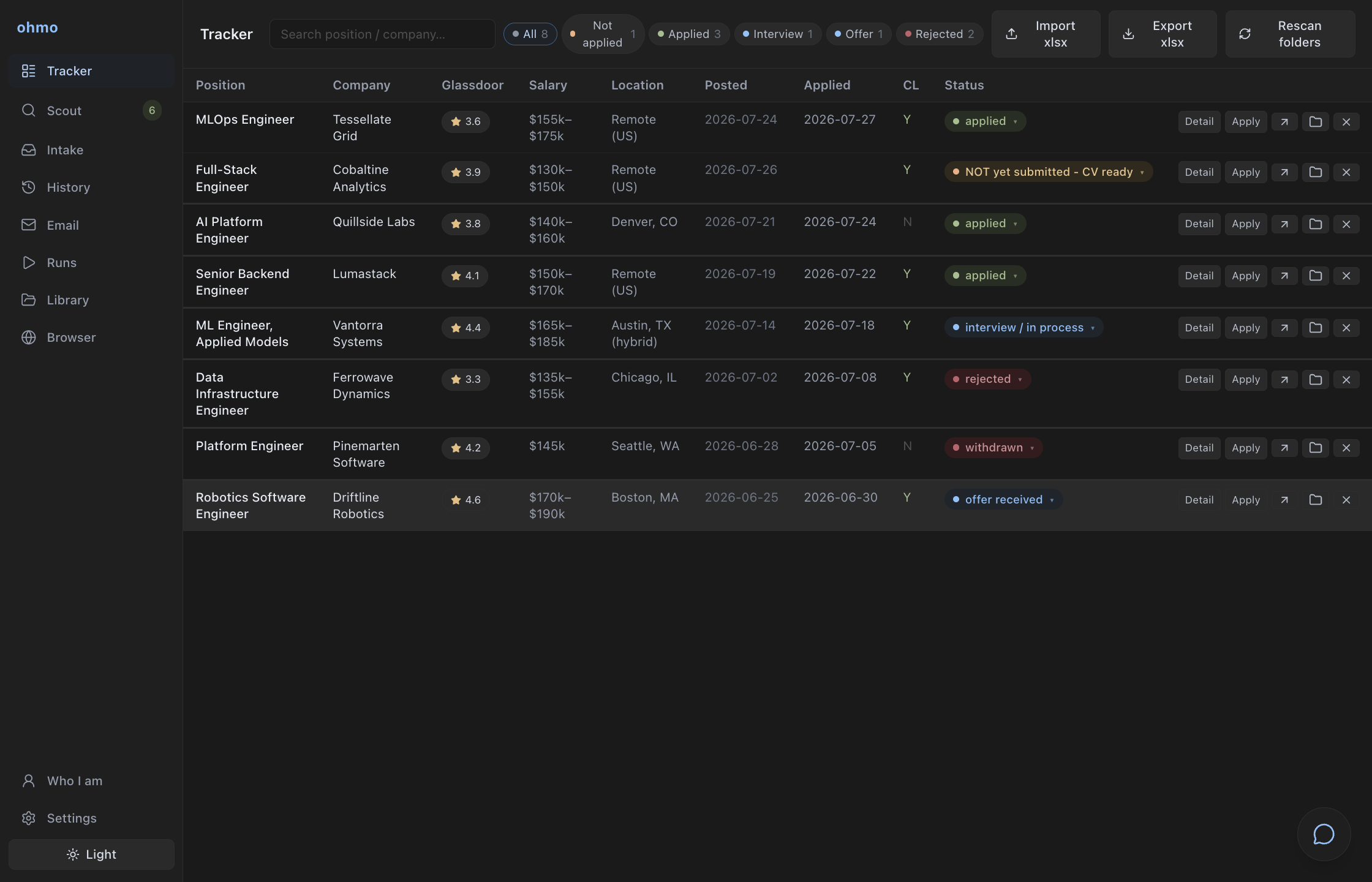This screenshot has height=882, width=1372.
Task: Click Export xlsx button
Action: coord(1163,34)
